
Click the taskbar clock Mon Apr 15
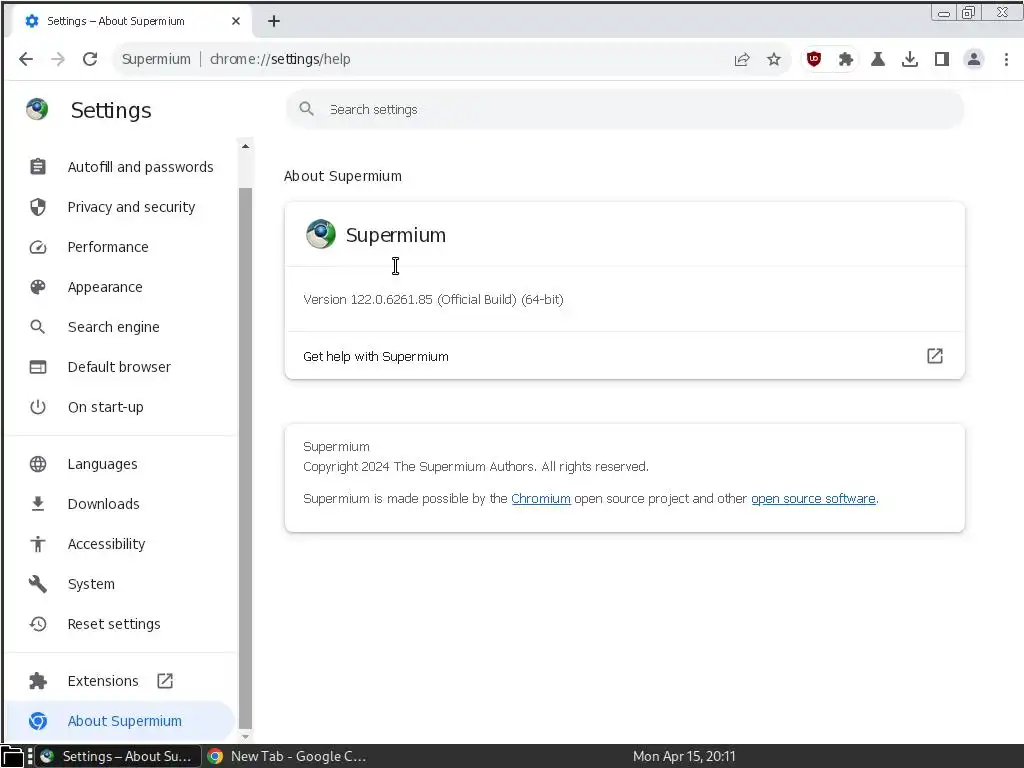coord(684,756)
